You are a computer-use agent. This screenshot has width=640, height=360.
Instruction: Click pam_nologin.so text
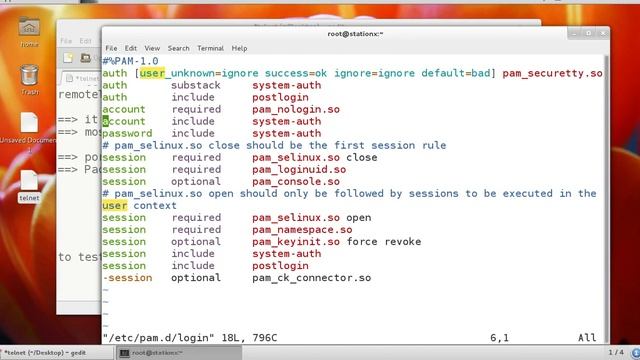coord(296,109)
